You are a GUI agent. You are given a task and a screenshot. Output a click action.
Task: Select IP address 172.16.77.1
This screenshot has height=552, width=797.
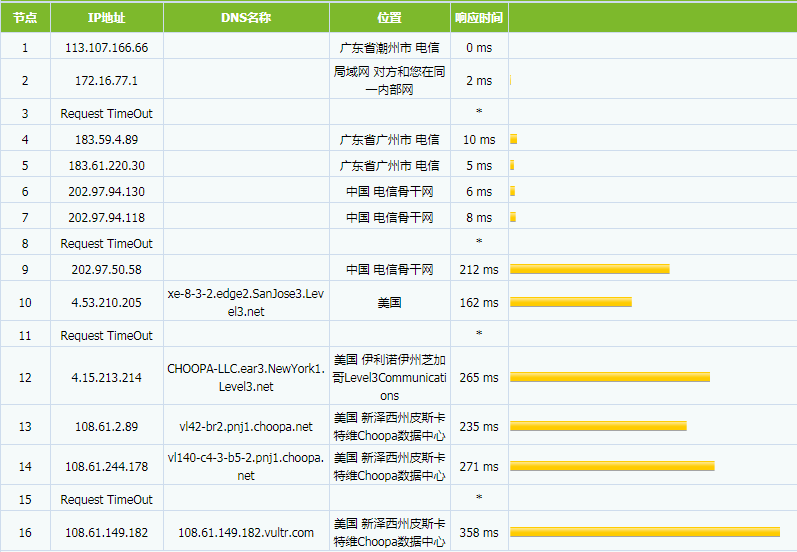point(106,80)
